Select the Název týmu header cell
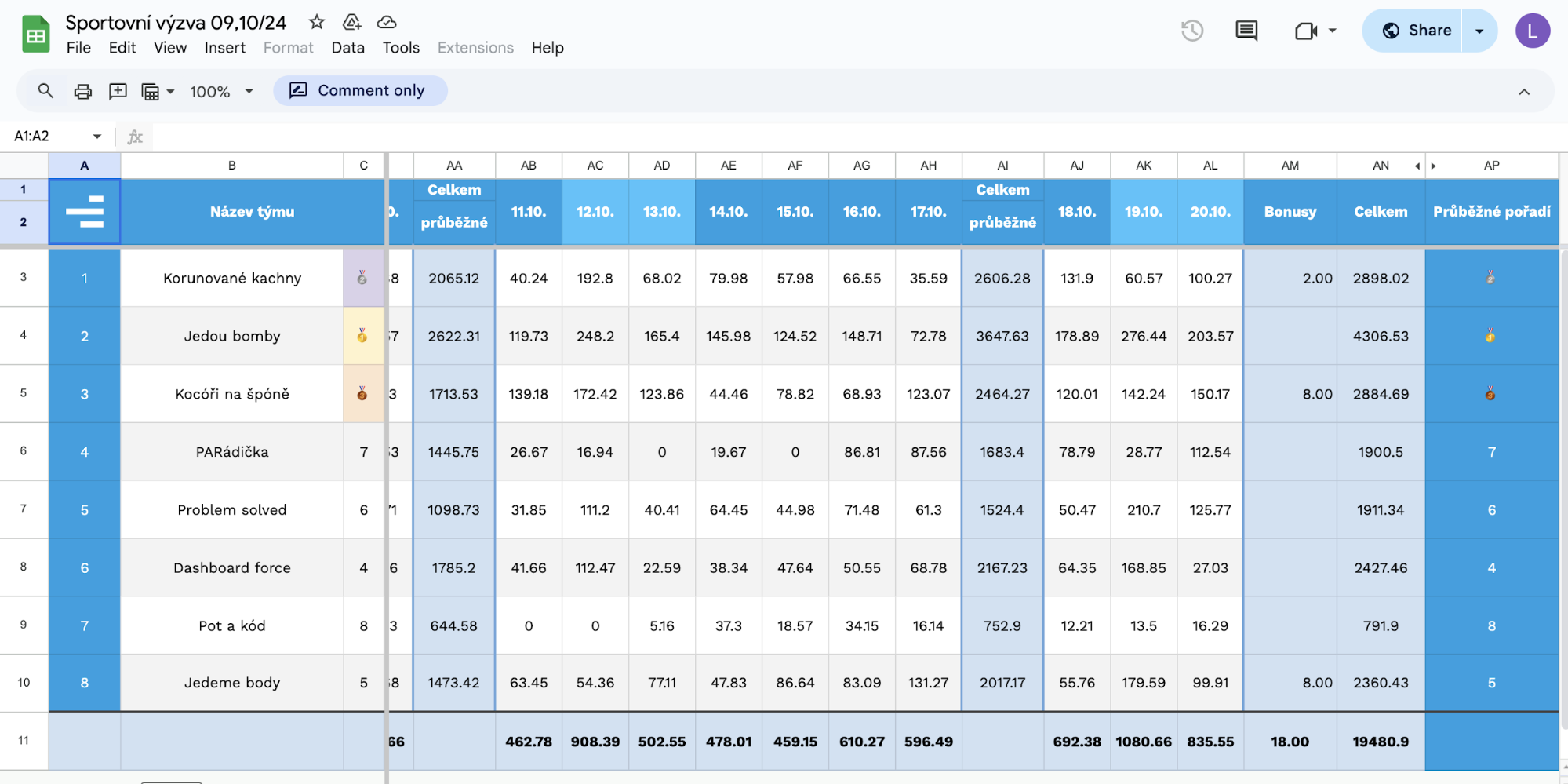1568x784 pixels. click(x=252, y=211)
